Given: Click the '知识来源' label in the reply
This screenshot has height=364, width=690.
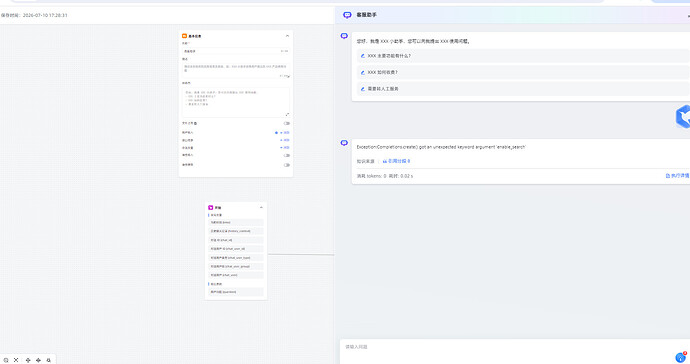Looking at the screenshot, I should point(365,162).
